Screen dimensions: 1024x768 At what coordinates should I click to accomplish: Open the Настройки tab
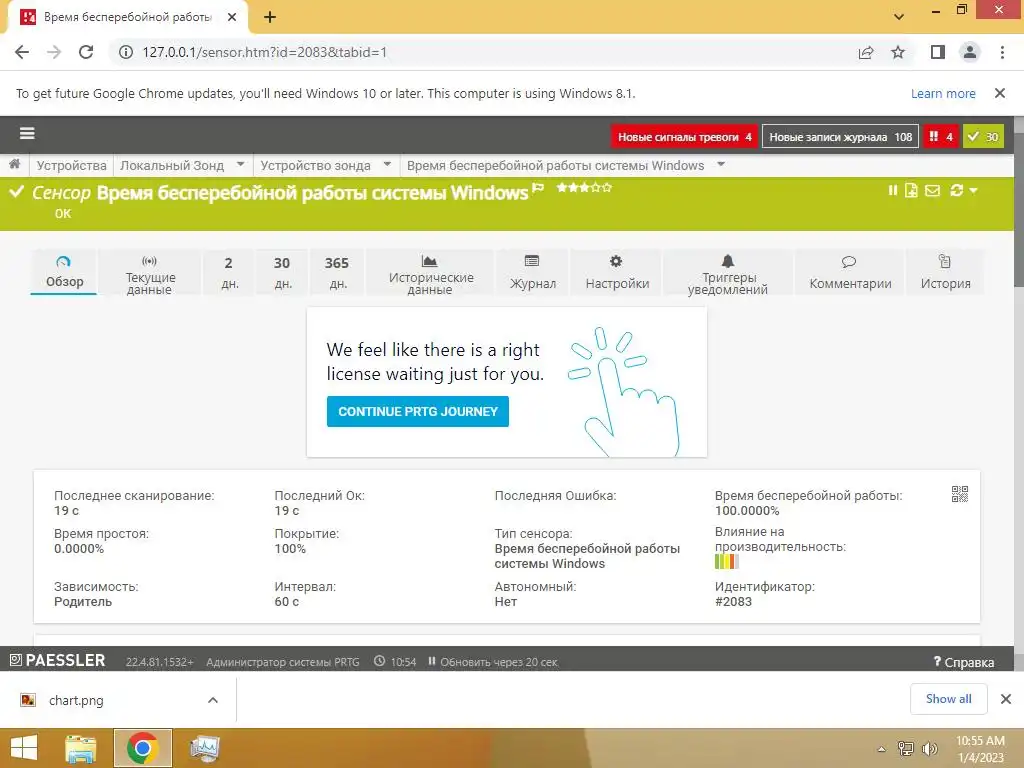617,272
